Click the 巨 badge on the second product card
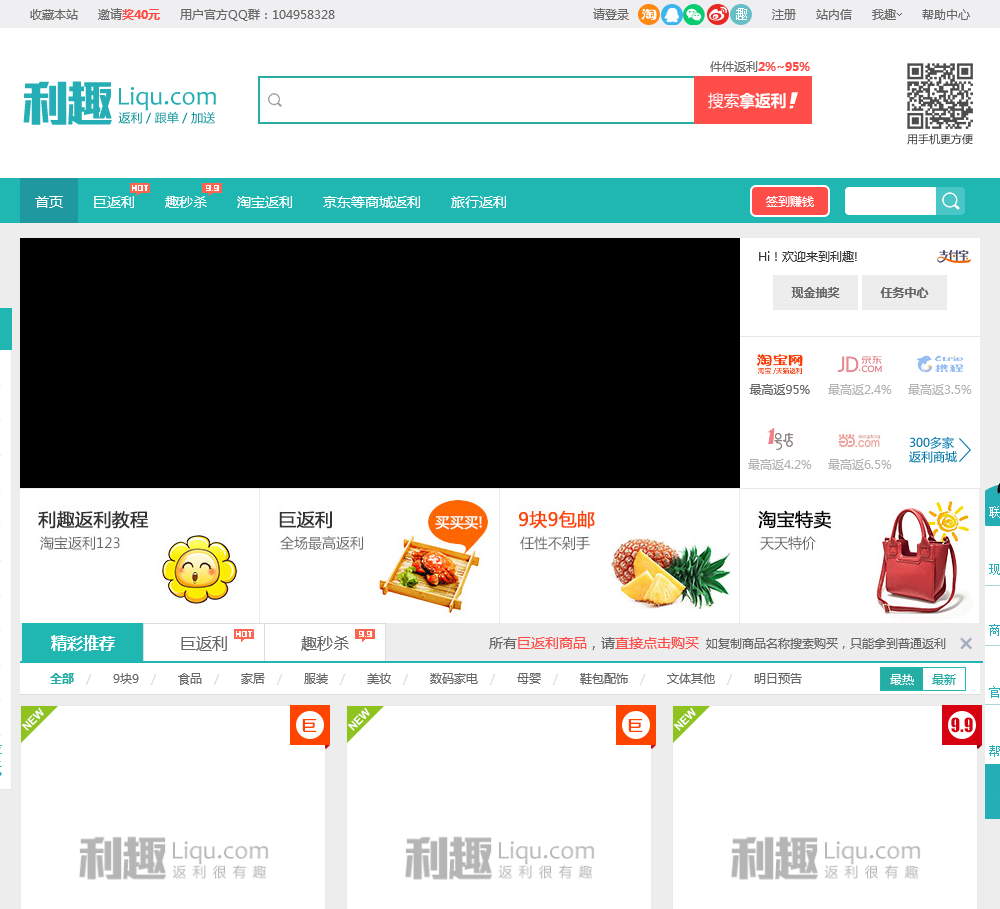Image resolution: width=1000 pixels, height=909 pixels. 636,725
